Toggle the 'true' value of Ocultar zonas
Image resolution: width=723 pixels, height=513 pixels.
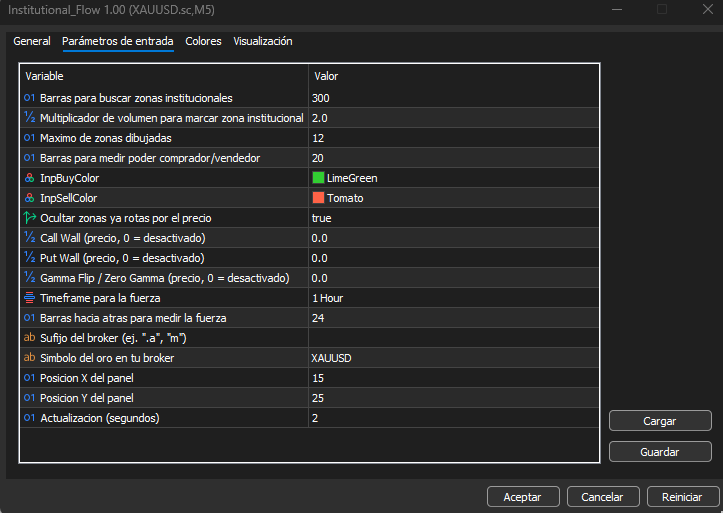tap(454, 218)
